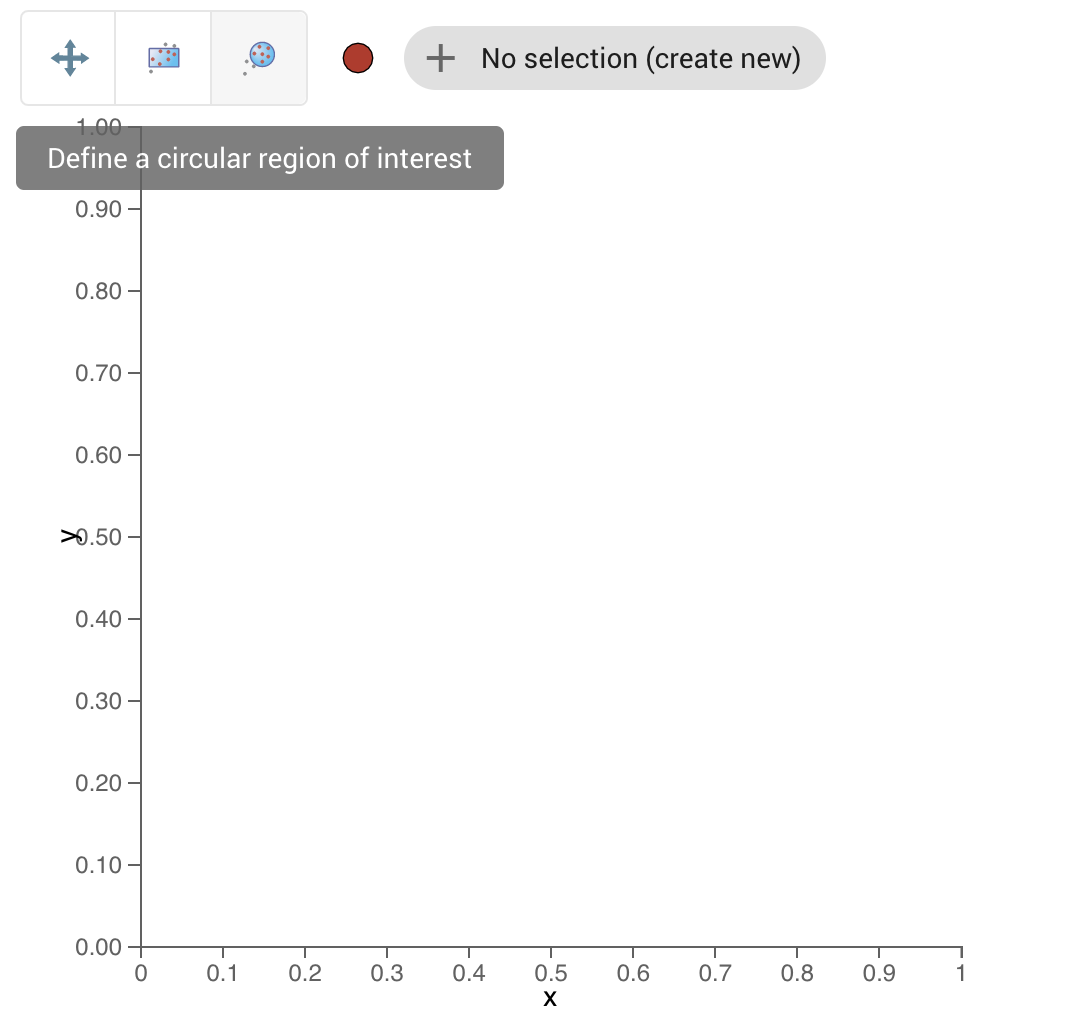Click the 'Define a circular region of interest' label

[x=258, y=158]
